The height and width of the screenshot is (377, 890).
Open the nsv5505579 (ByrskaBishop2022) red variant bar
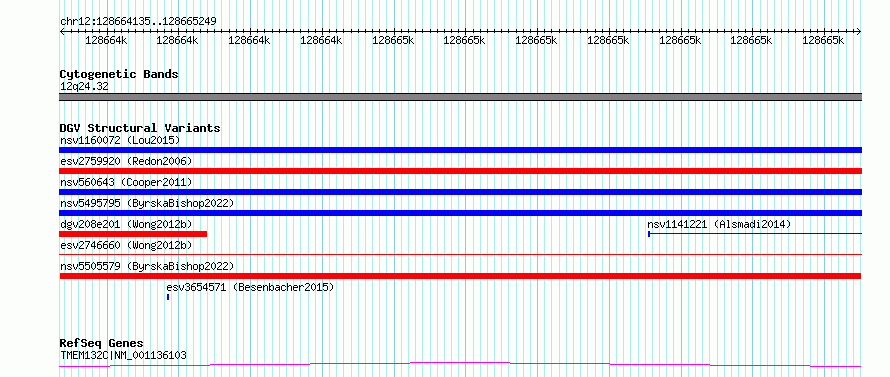coord(460,276)
